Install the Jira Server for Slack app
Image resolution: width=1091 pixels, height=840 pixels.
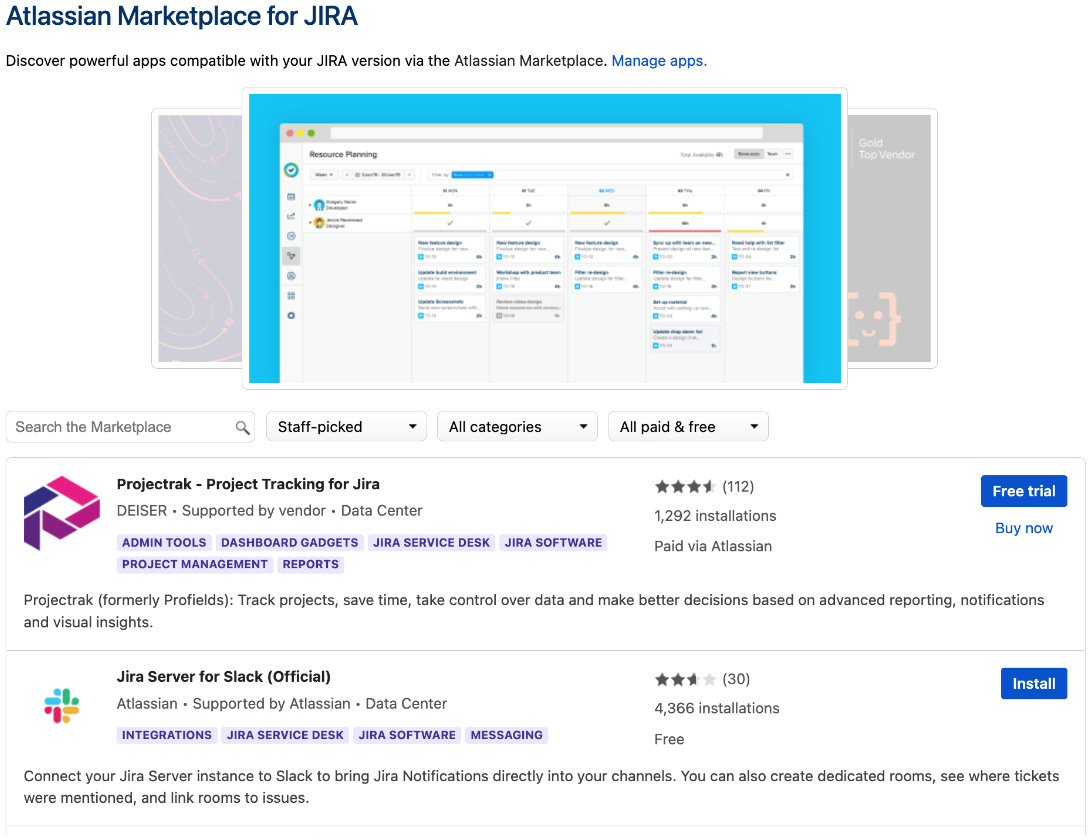point(1034,683)
